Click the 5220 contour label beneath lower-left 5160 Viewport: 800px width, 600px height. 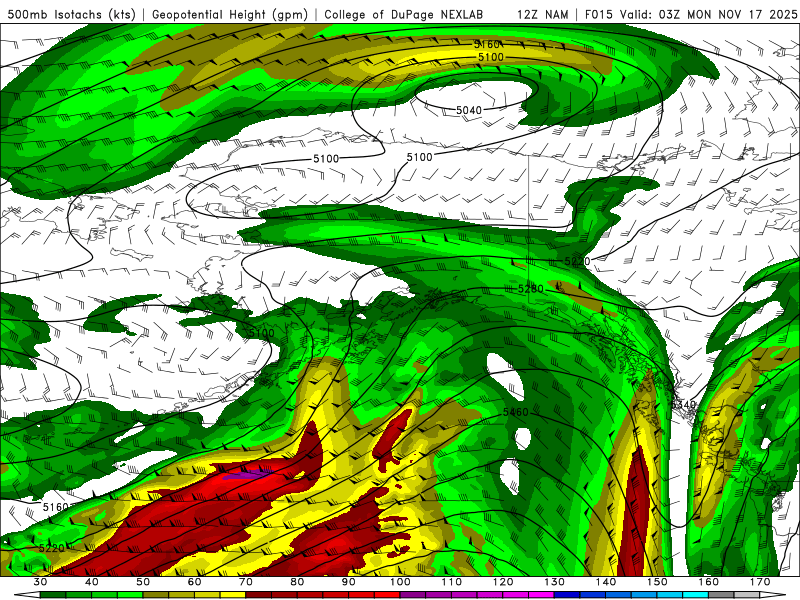click(x=52, y=548)
